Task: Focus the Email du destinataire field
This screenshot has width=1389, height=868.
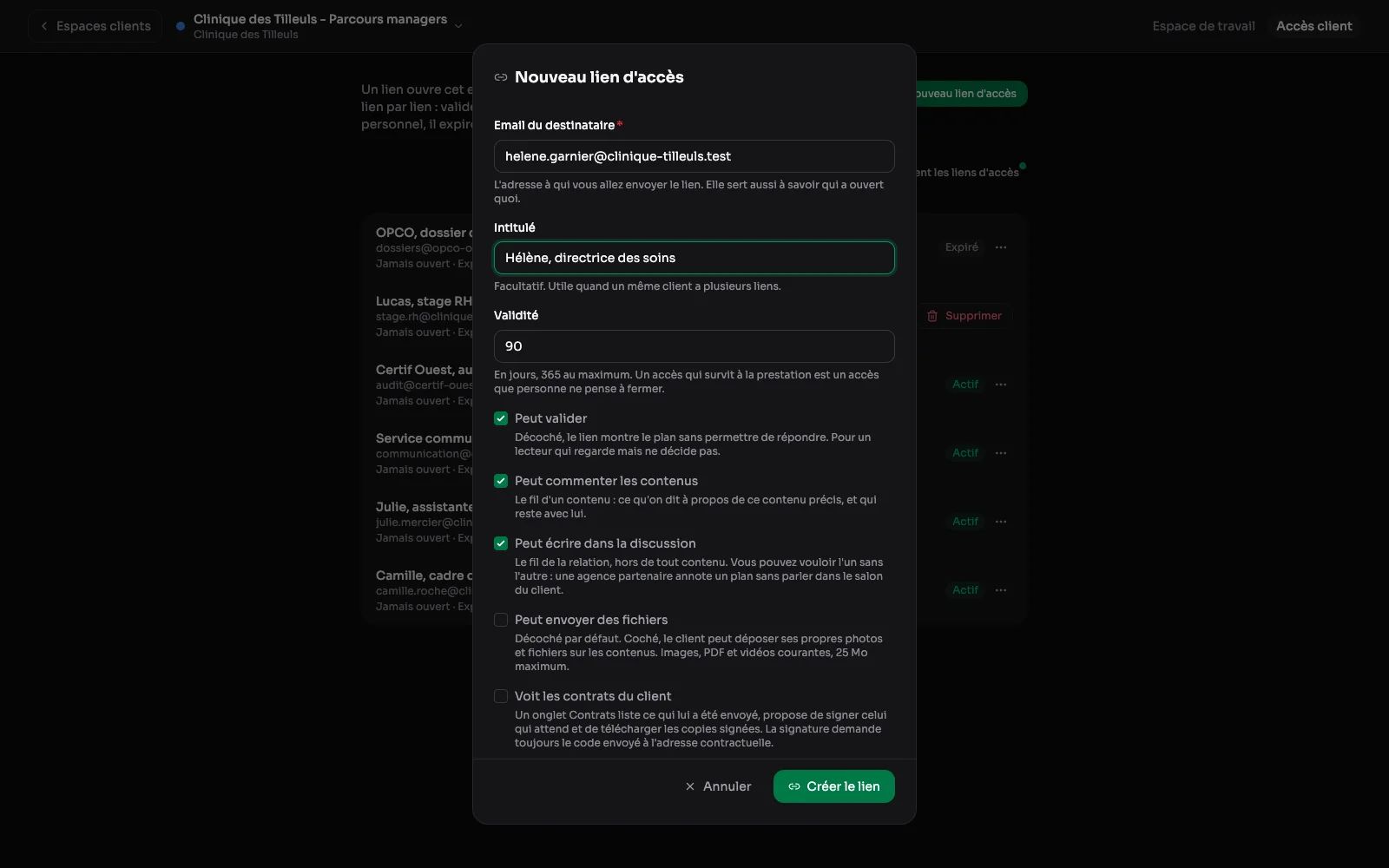Action: click(x=694, y=156)
